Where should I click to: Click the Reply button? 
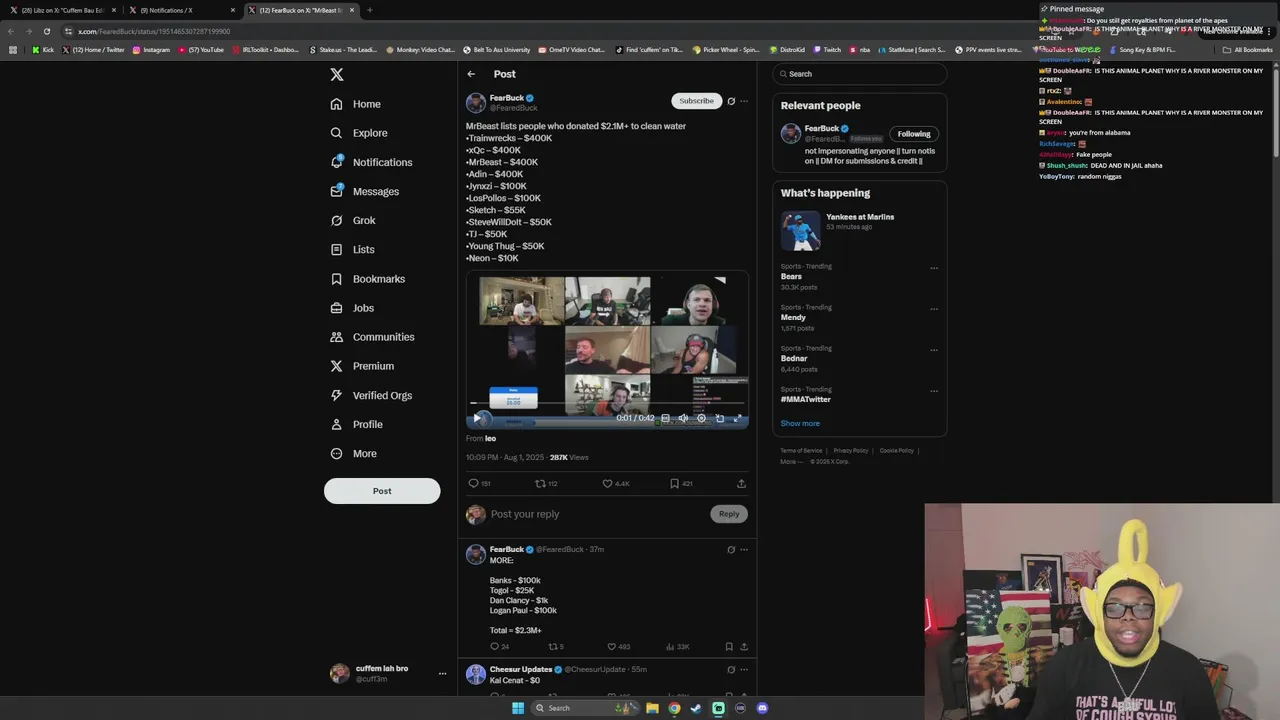(729, 514)
